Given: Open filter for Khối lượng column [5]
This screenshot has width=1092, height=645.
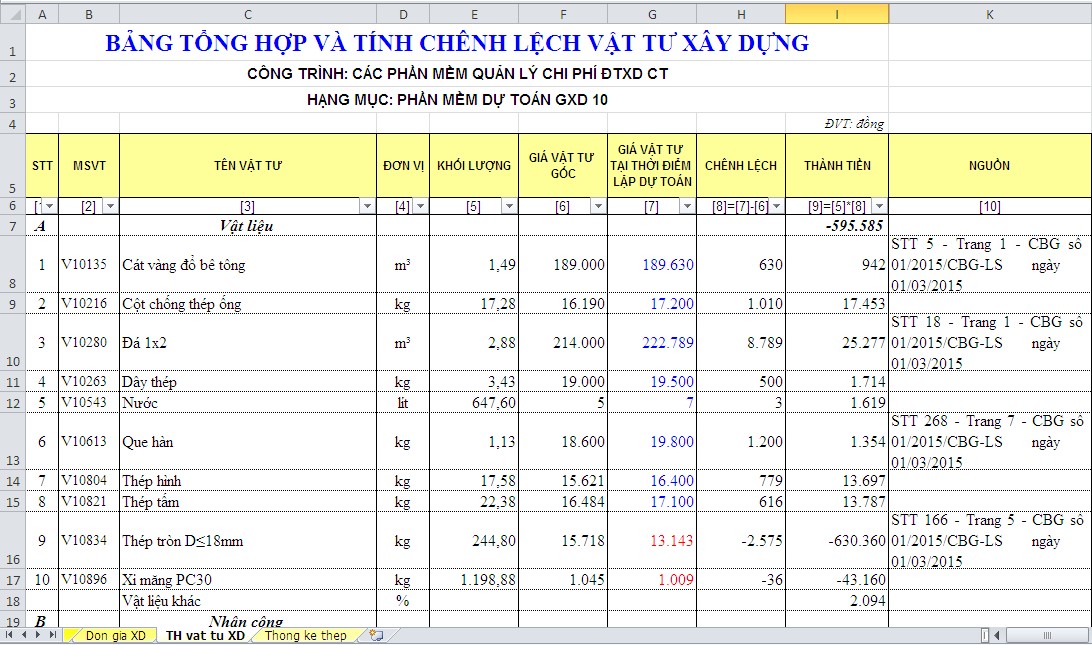Looking at the screenshot, I should tap(509, 206).
